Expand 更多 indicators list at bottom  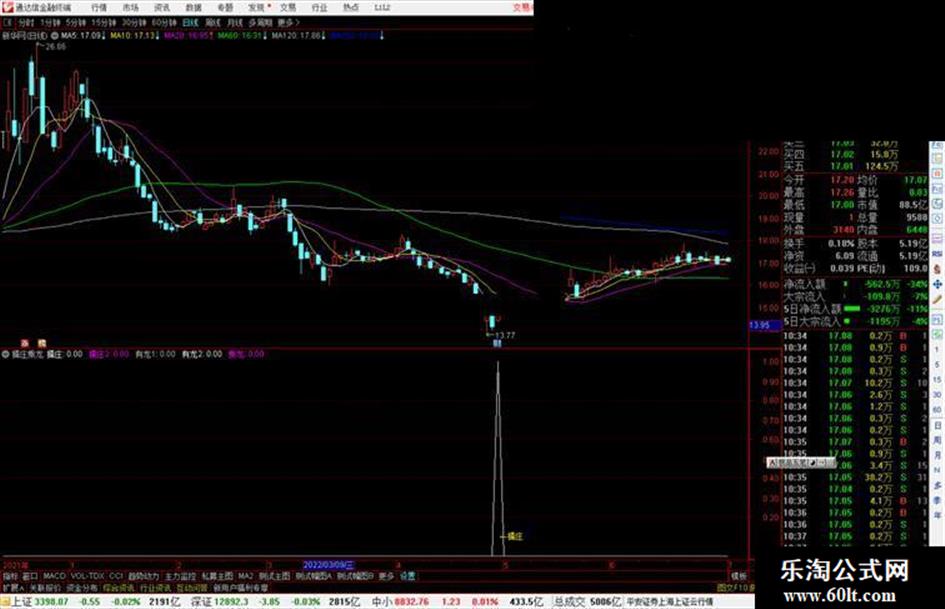click(x=386, y=576)
